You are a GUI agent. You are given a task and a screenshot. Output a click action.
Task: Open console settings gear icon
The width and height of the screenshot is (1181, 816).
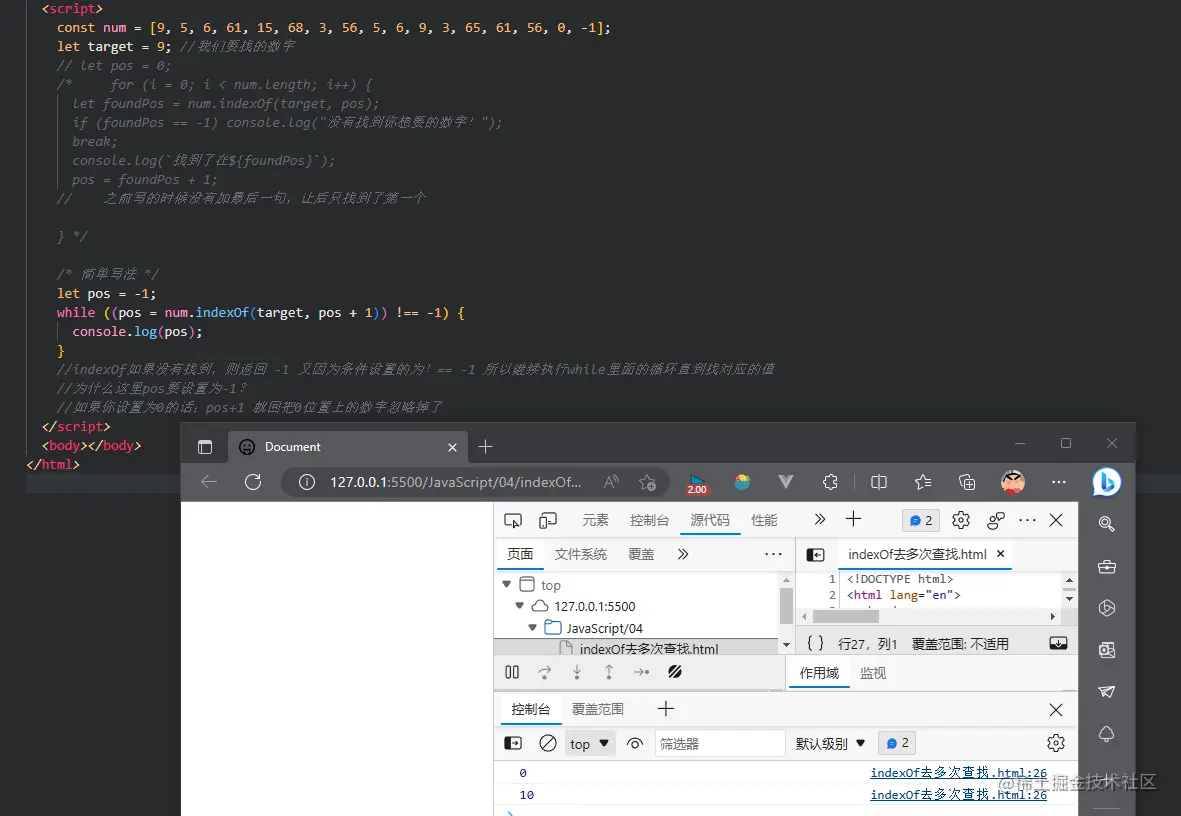tap(1056, 744)
